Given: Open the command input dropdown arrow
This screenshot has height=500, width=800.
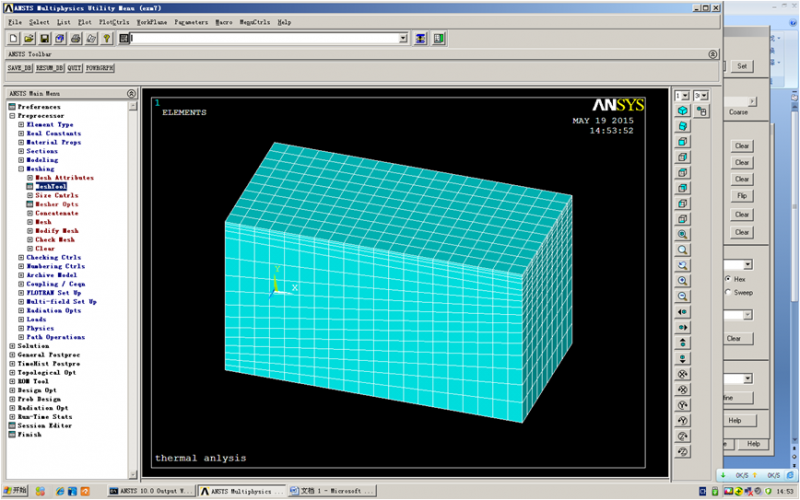Looking at the screenshot, I should (x=403, y=38).
